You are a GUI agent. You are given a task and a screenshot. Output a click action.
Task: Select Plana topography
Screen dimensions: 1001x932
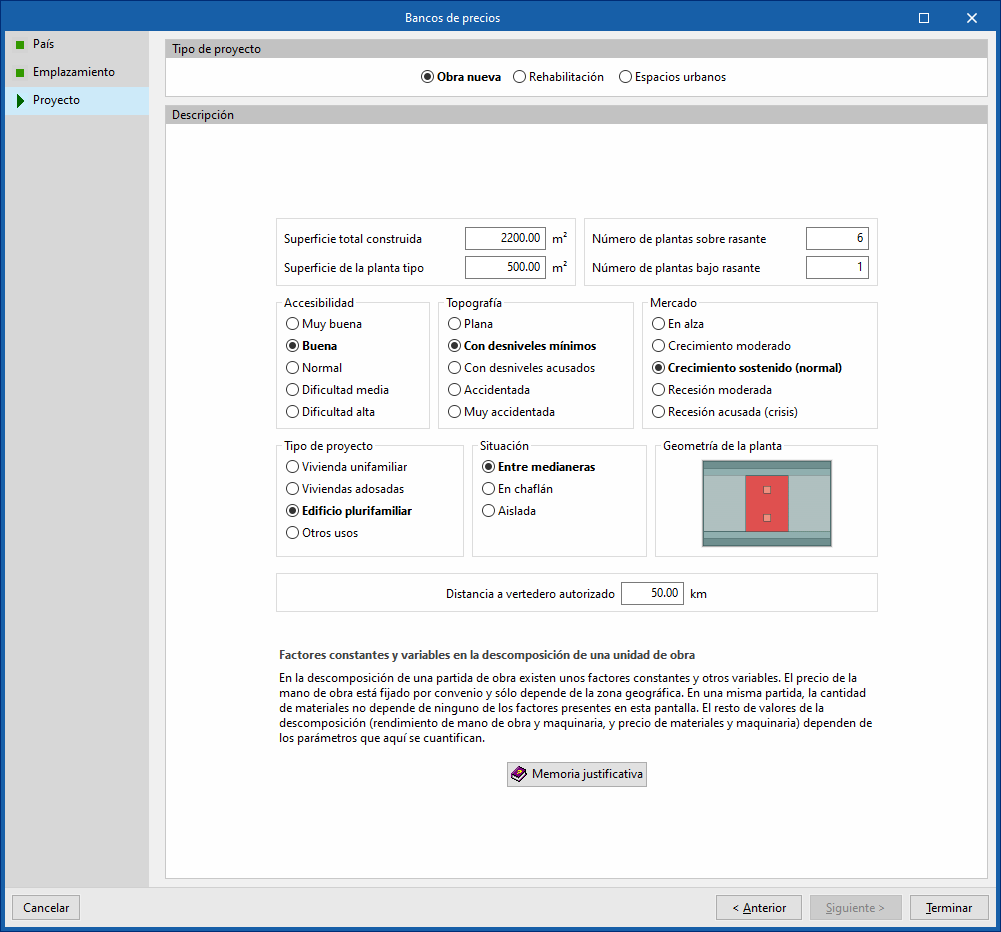[470, 324]
